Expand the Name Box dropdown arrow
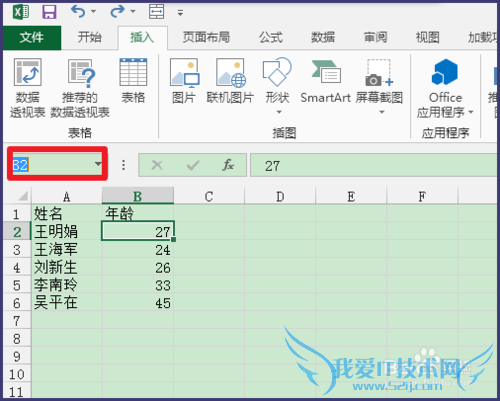 (x=98, y=164)
